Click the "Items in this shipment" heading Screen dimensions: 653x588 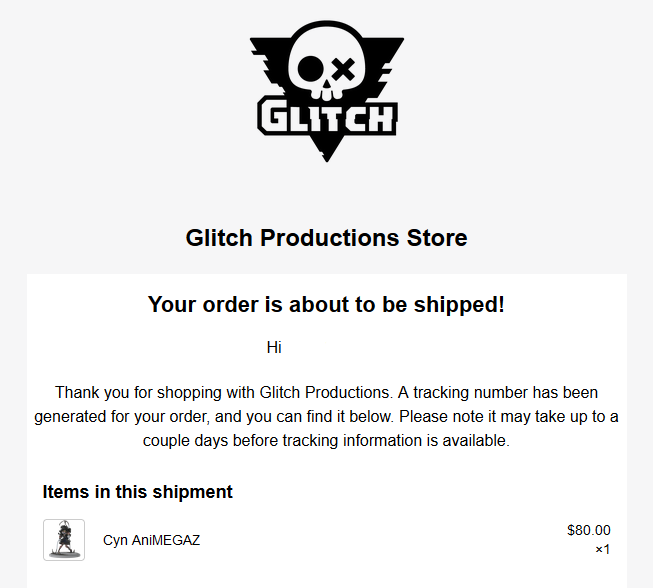tap(137, 492)
